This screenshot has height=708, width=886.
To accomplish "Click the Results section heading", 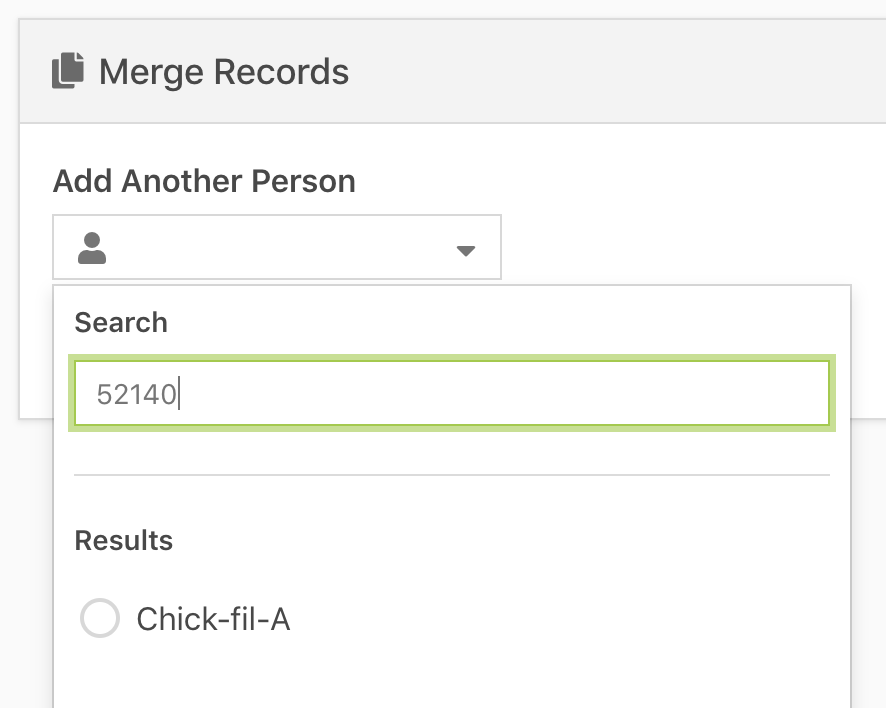I will (x=124, y=540).
